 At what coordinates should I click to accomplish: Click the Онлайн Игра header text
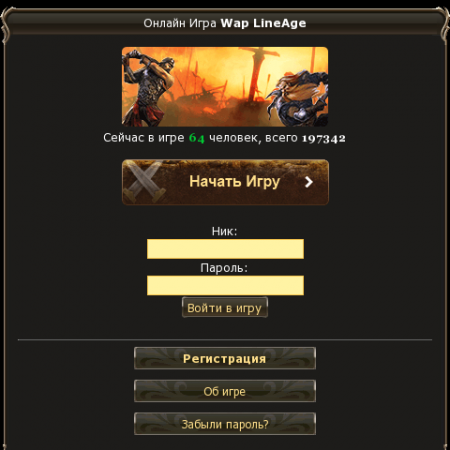click(x=180, y=23)
